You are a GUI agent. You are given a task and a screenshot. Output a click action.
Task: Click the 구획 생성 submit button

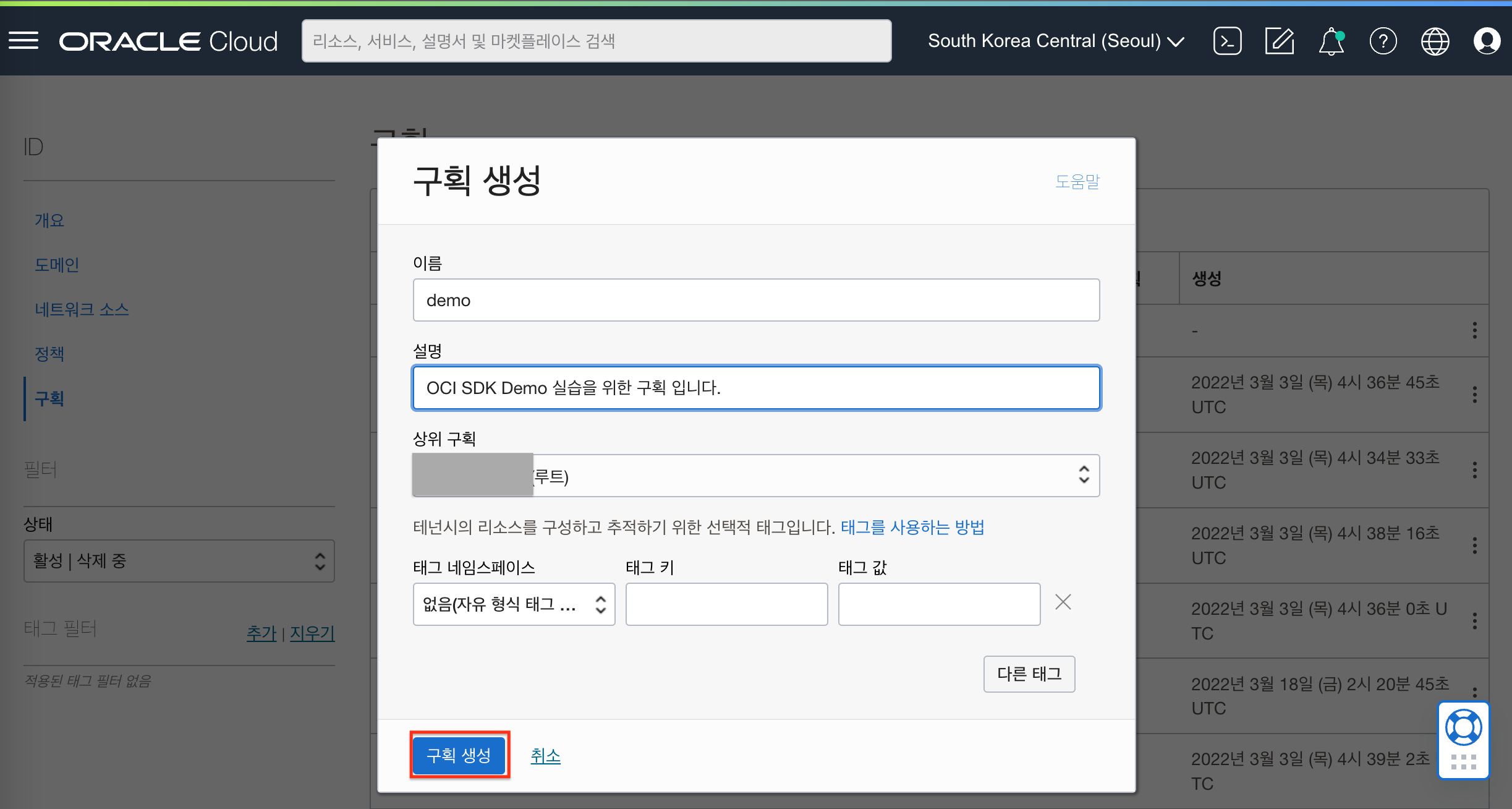pos(459,755)
